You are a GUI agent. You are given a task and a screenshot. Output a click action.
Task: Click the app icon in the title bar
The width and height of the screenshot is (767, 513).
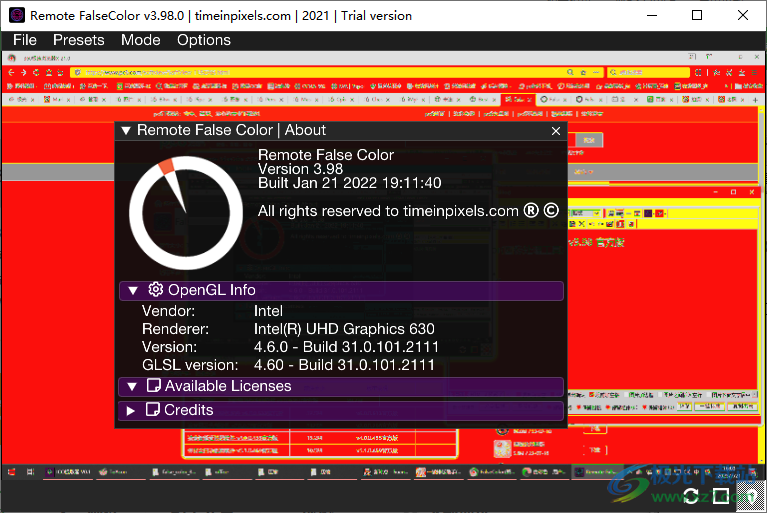pyautogui.click(x=17, y=15)
